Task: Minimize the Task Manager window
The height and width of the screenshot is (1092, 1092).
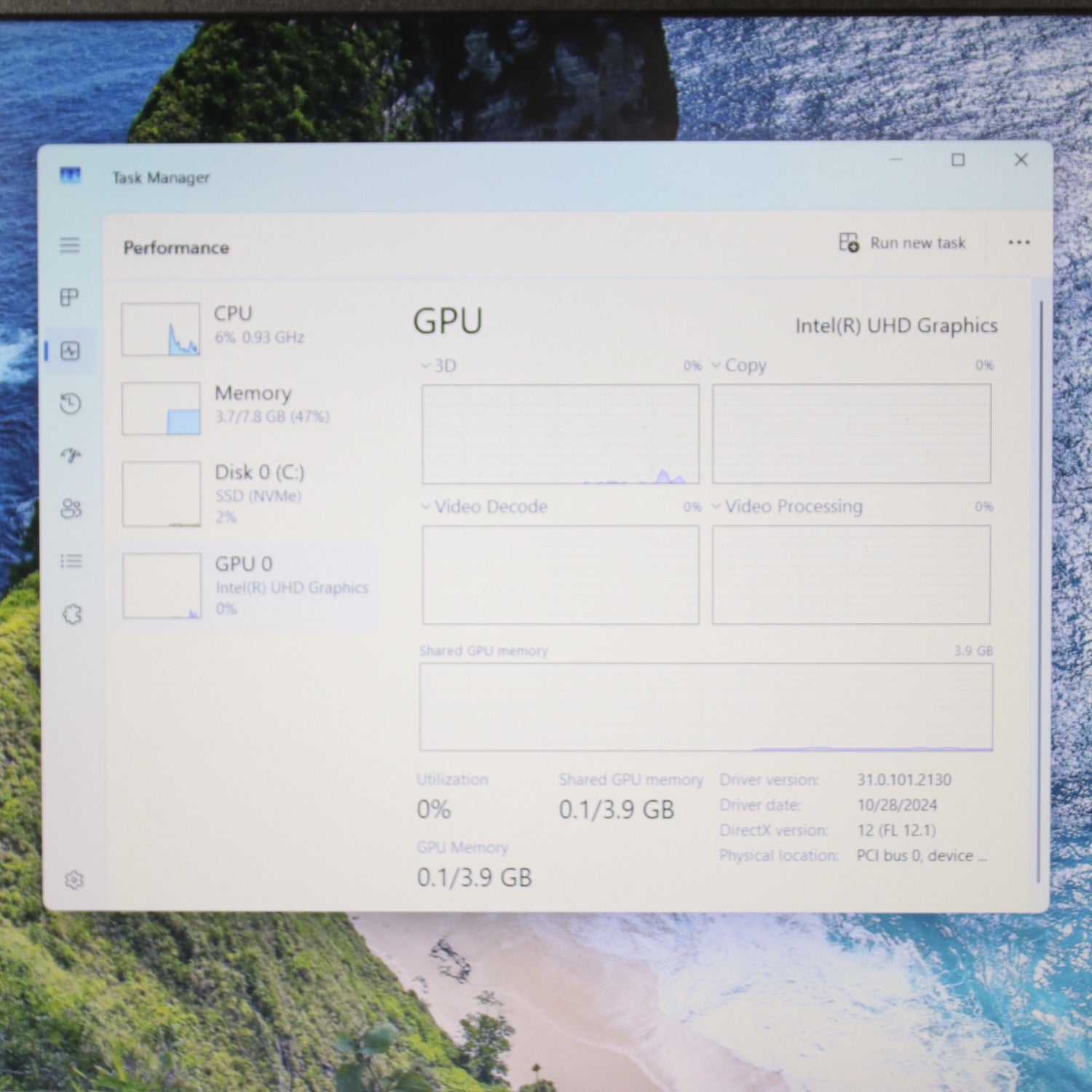Action: (896, 159)
